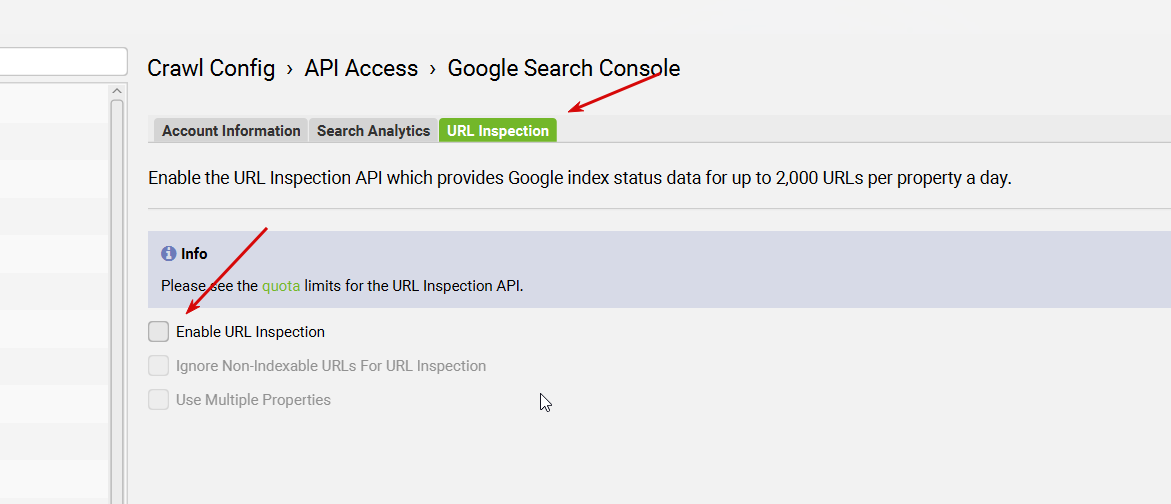Image resolution: width=1171 pixels, height=504 pixels.
Task: Open the green quota link
Action: pos(281,286)
